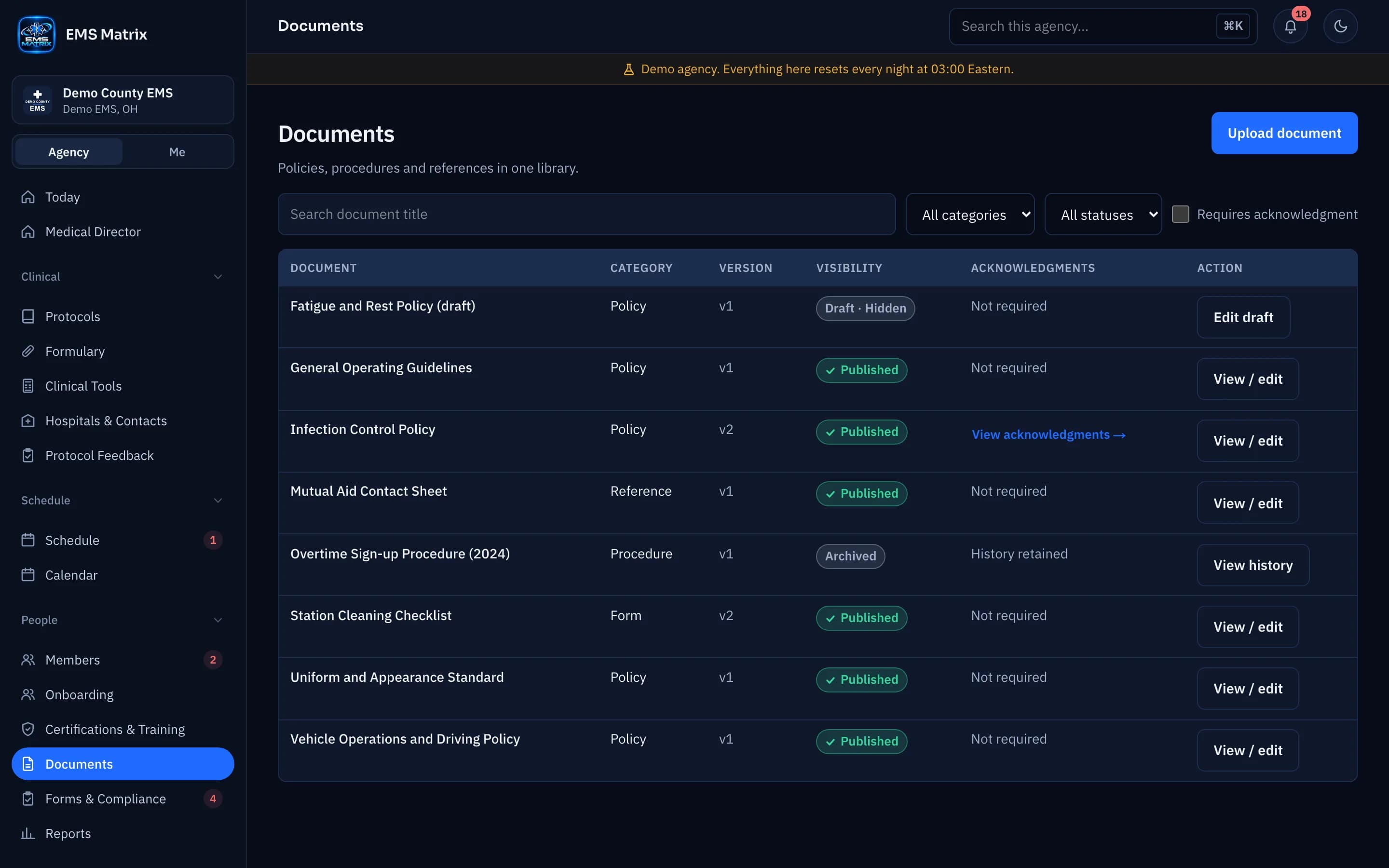Click the Archived status badge
Image resolution: width=1389 pixels, height=868 pixels.
850,556
